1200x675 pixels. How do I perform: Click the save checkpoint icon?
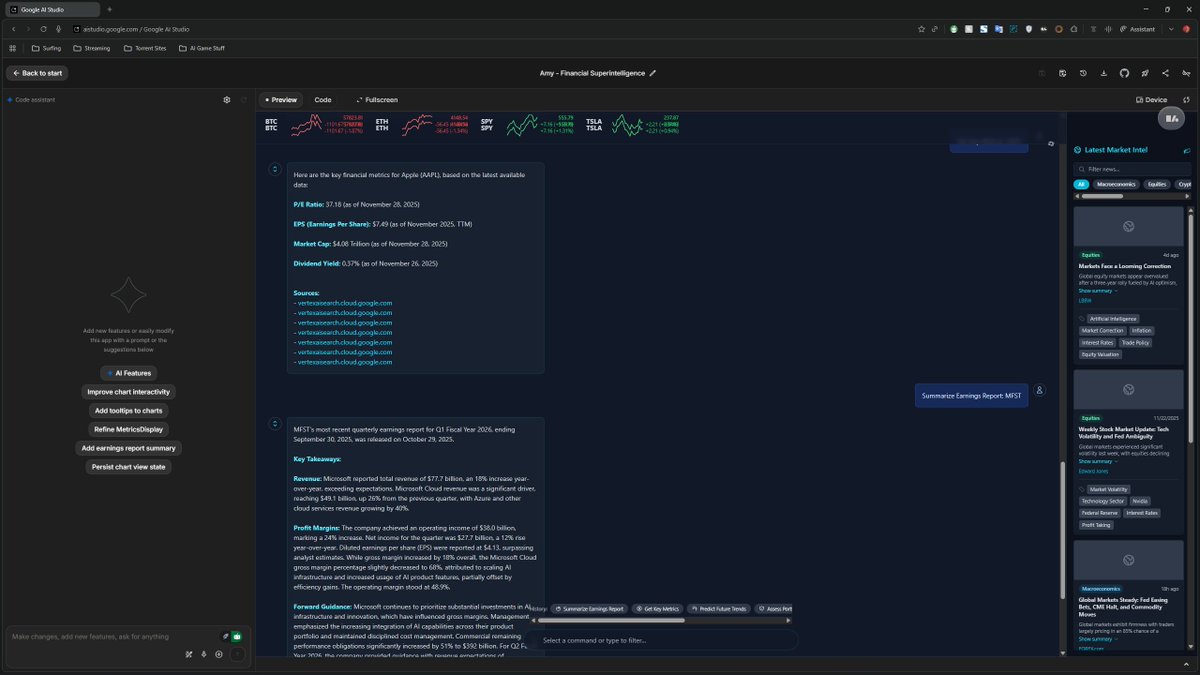(x=1062, y=73)
